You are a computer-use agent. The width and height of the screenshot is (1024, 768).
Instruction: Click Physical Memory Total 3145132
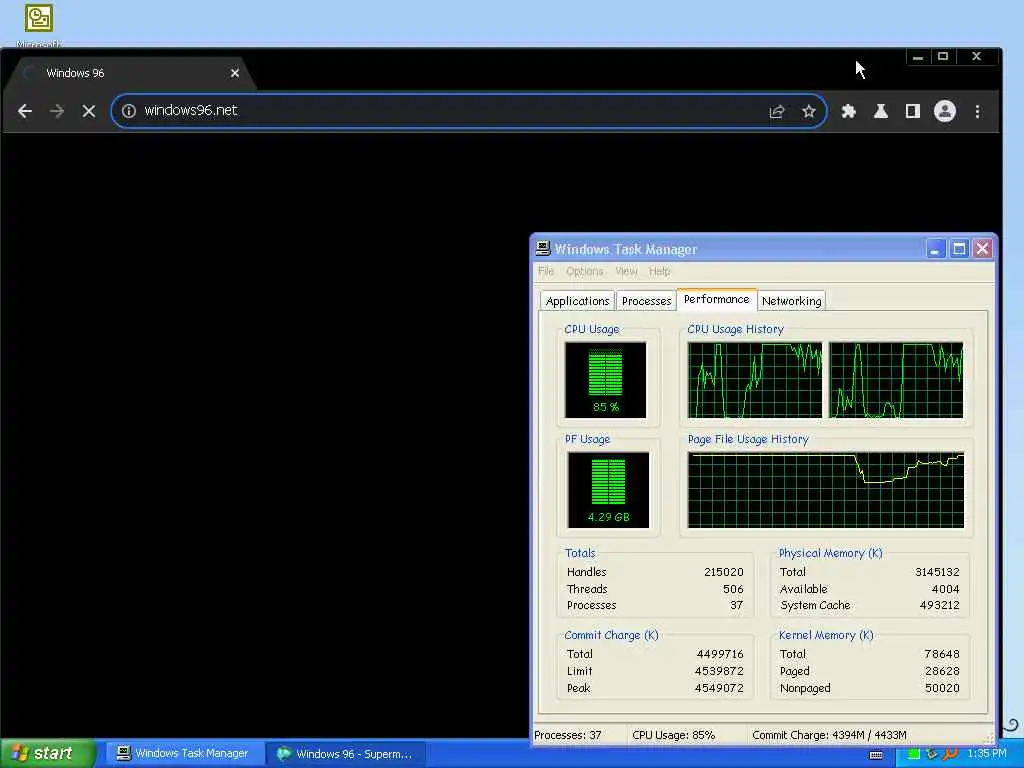pyautogui.click(x=937, y=572)
